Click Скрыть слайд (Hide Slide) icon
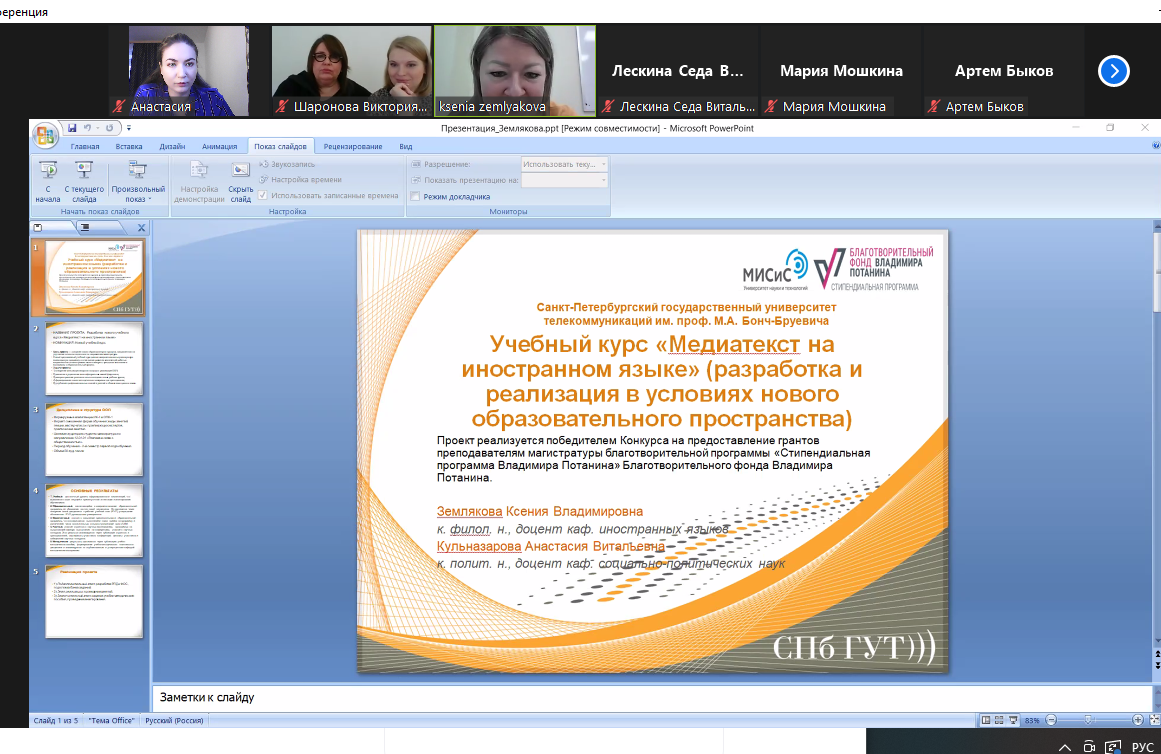1161x754 pixels. [240, 181]
